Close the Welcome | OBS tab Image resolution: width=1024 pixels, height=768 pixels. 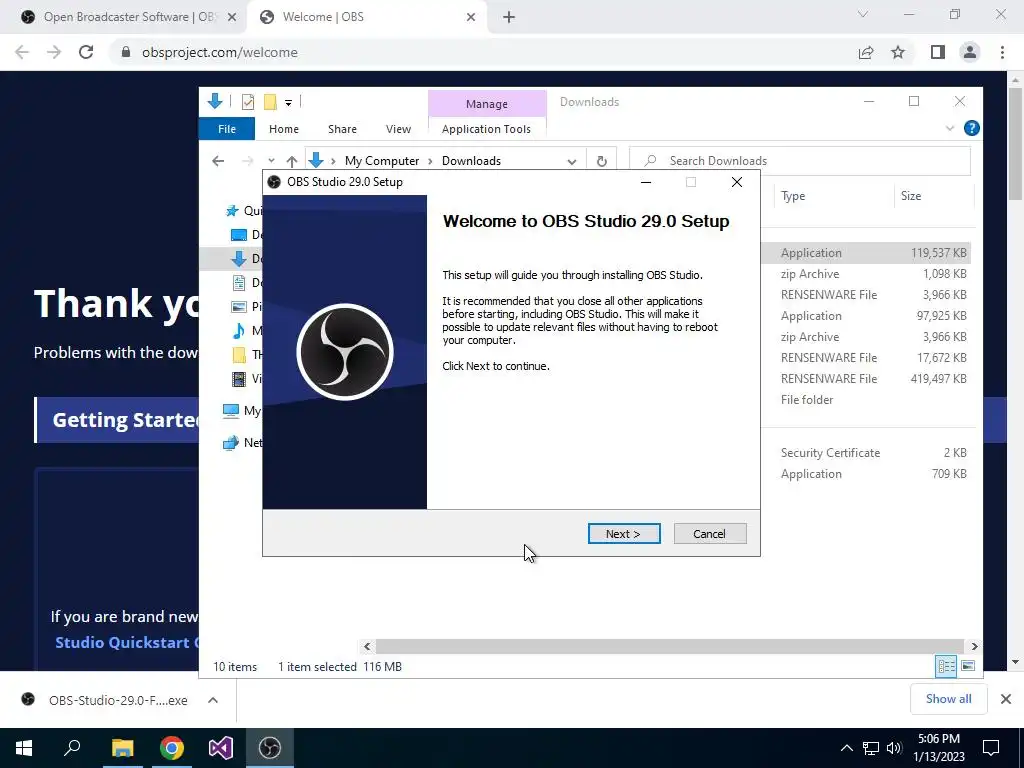tap(471, 17)
